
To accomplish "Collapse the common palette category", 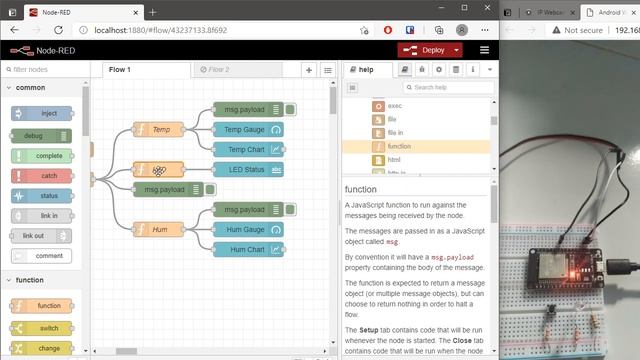I will pyautogui.click(x=41, y=88).
